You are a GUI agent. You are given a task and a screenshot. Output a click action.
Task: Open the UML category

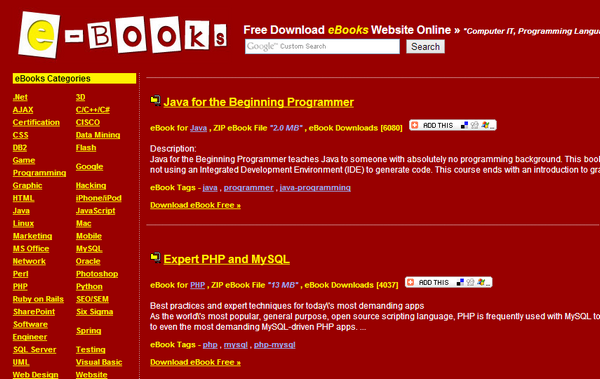coord(21,363)
